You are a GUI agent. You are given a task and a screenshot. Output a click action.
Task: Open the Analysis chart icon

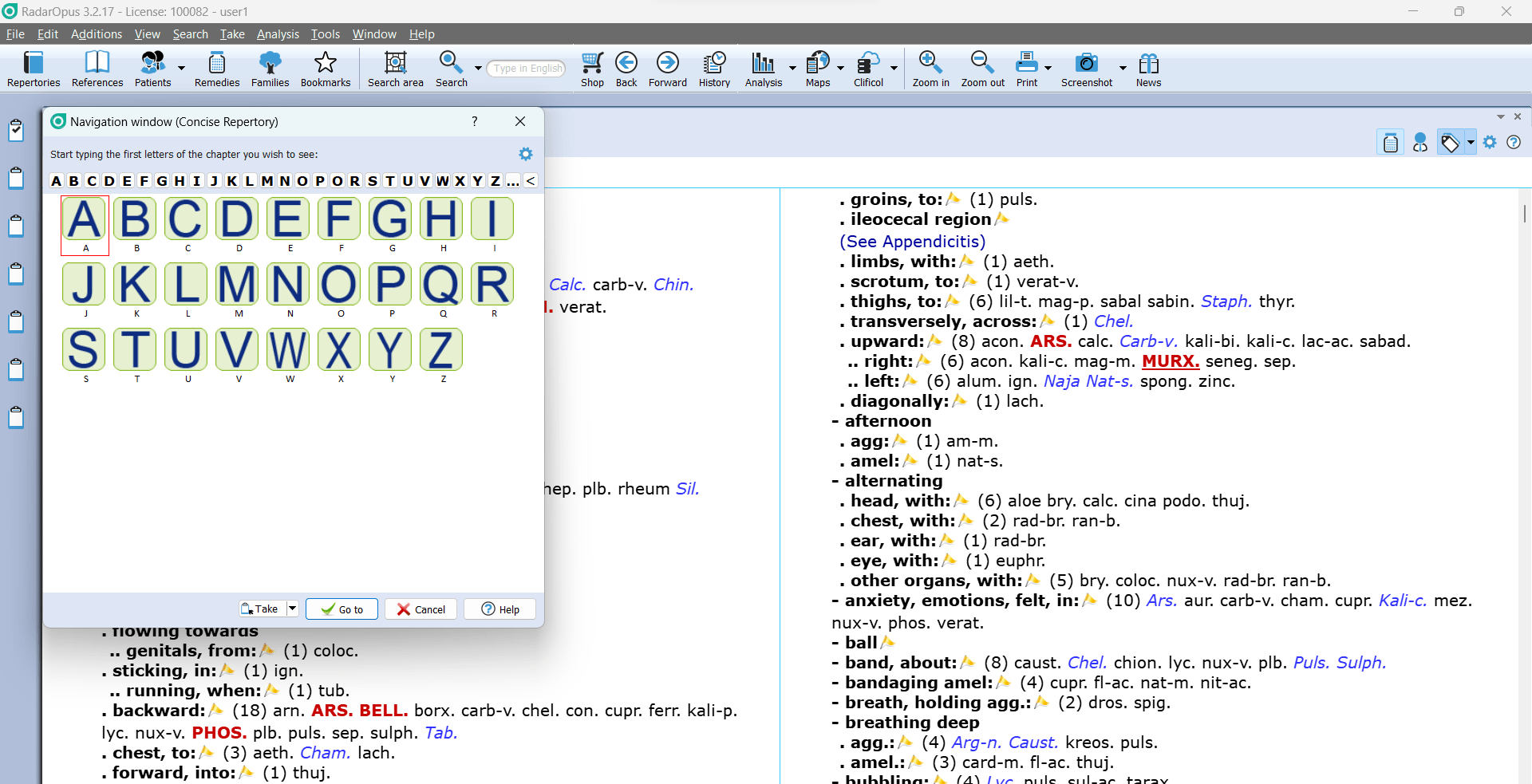(x=763, y=69)
